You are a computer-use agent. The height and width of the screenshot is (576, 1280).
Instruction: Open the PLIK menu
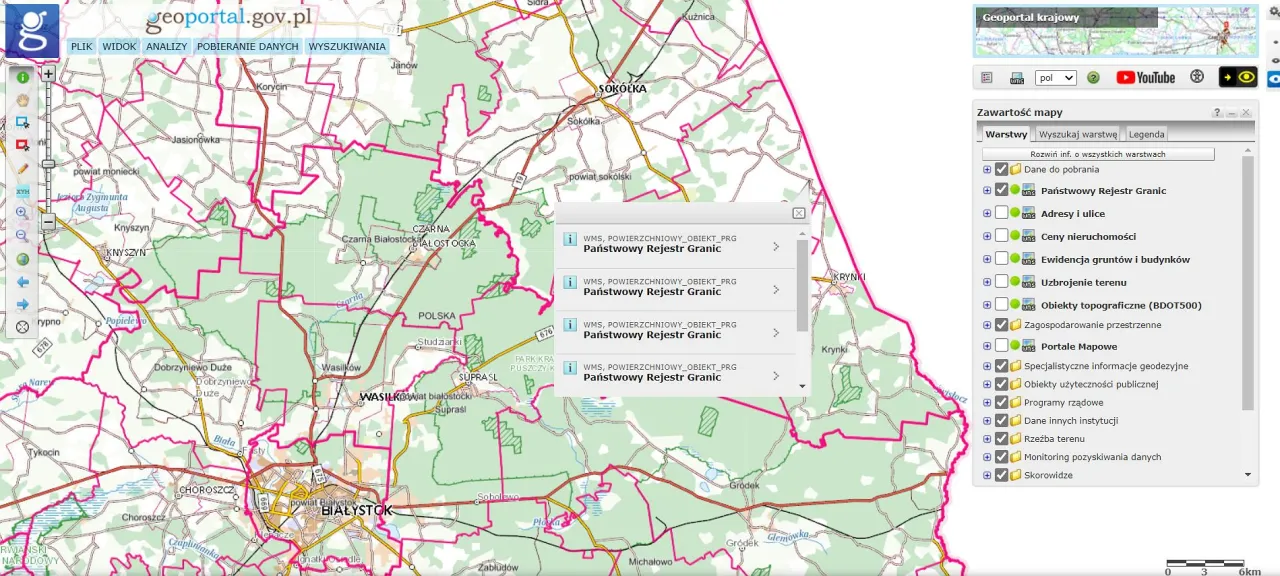coord(82,46)
